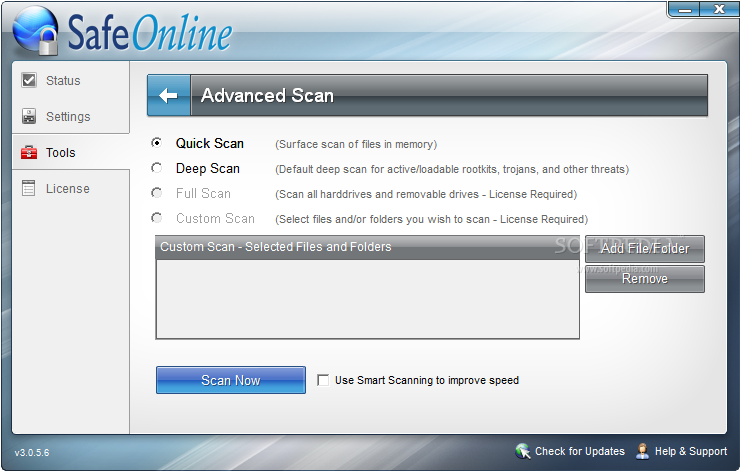741x472 pixels.
Task: Select the Quick Scan radio button
Action: [156, 143]
